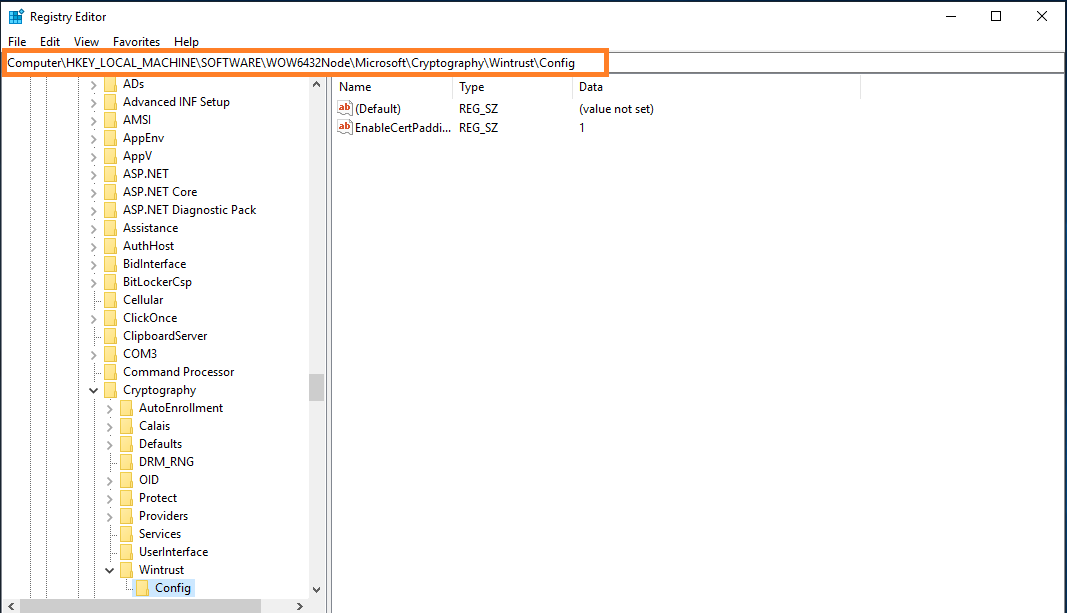Close the Registry Editor window
1067x613 pixels.
(x=1042, y=16)
